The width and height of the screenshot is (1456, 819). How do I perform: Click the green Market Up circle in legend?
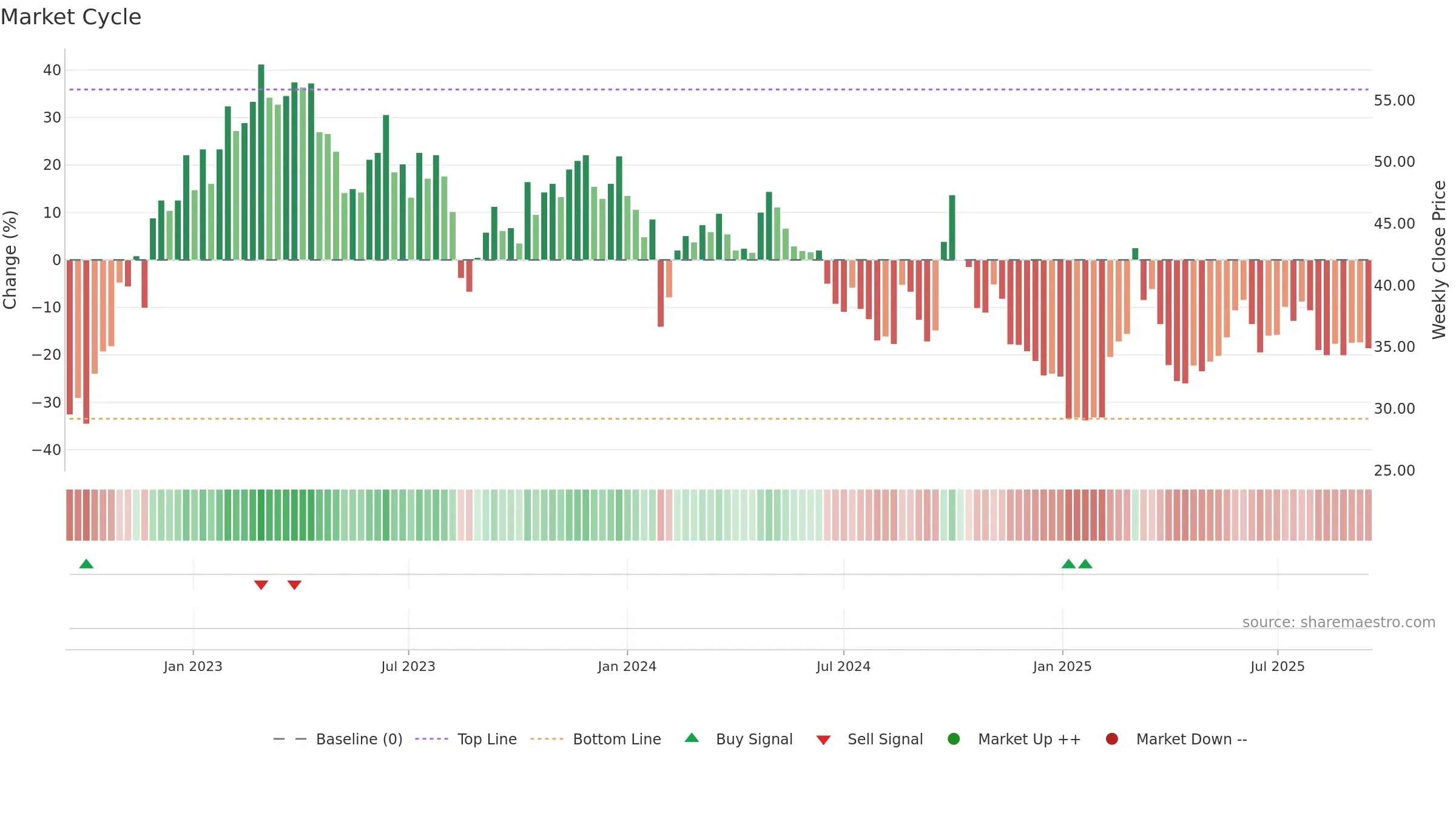pyautogui.click(x=954, y=739)
